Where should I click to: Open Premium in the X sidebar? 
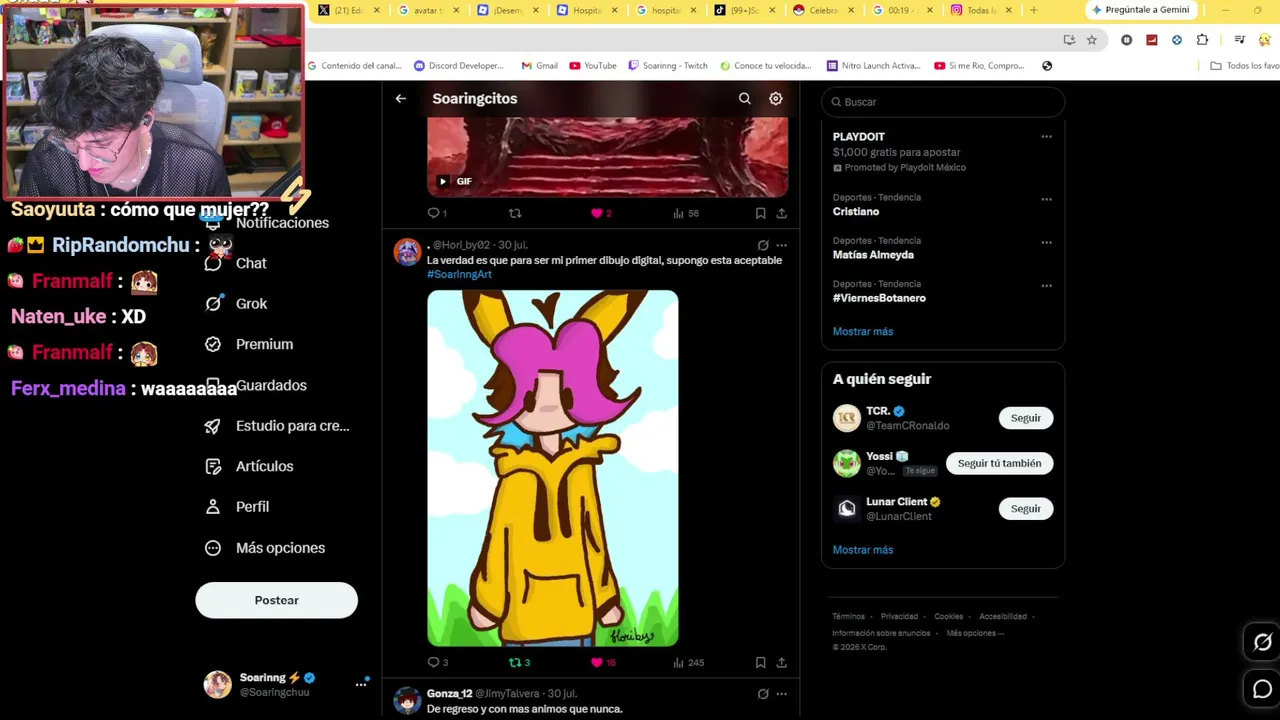(248, 344)
